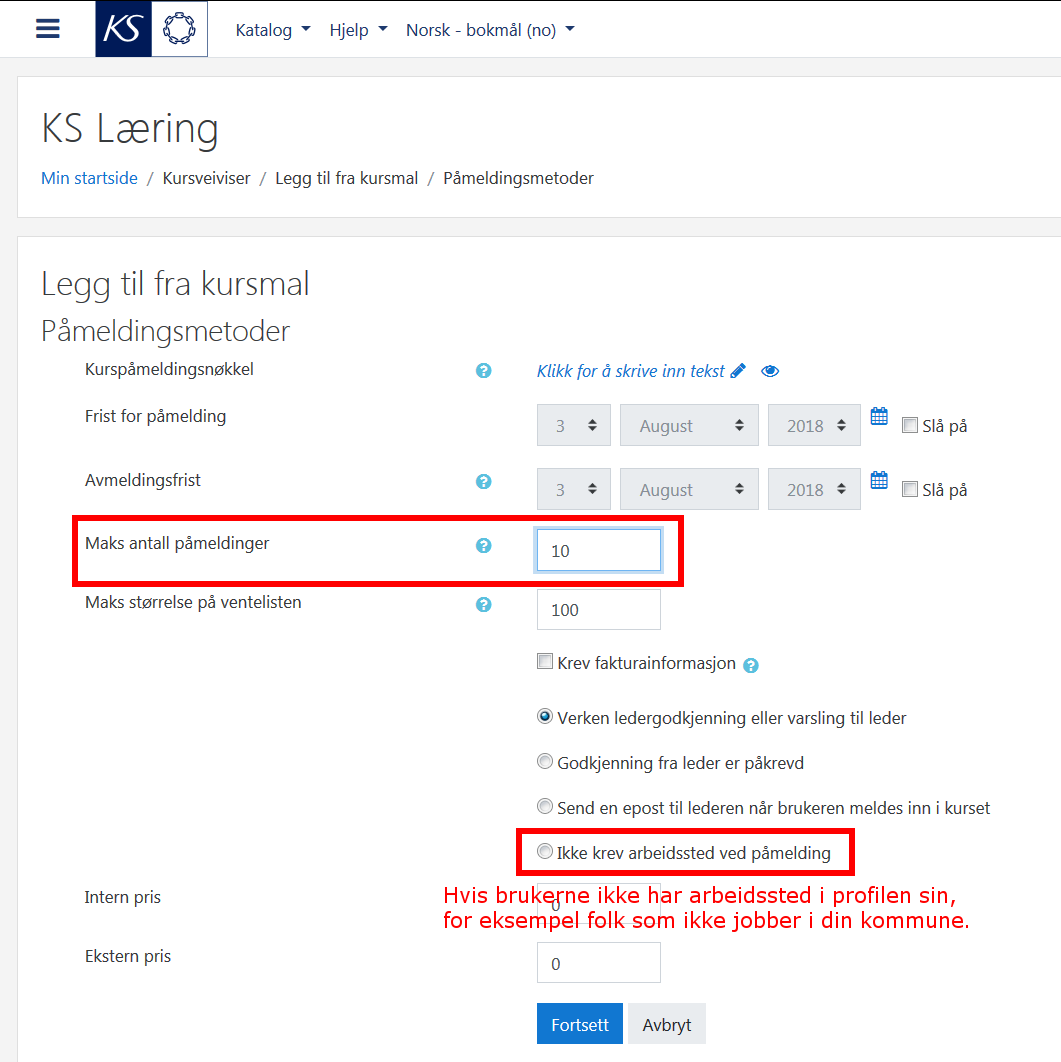Open help icon next to Krev fakturainformasjon
The image size is (1061, 1062).
(x=751, y=666)
